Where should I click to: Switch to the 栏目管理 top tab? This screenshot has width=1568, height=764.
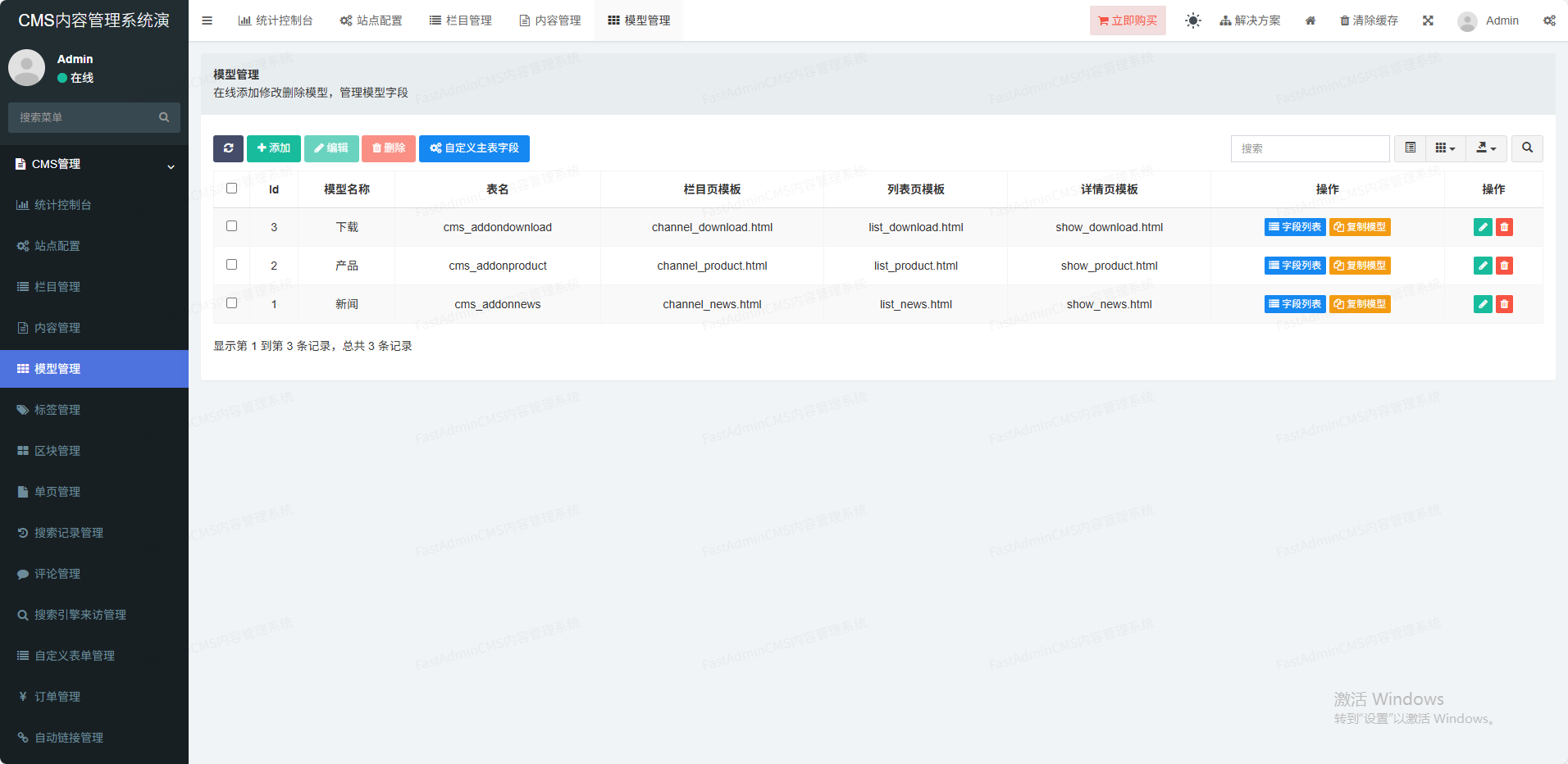pos(461,20)
